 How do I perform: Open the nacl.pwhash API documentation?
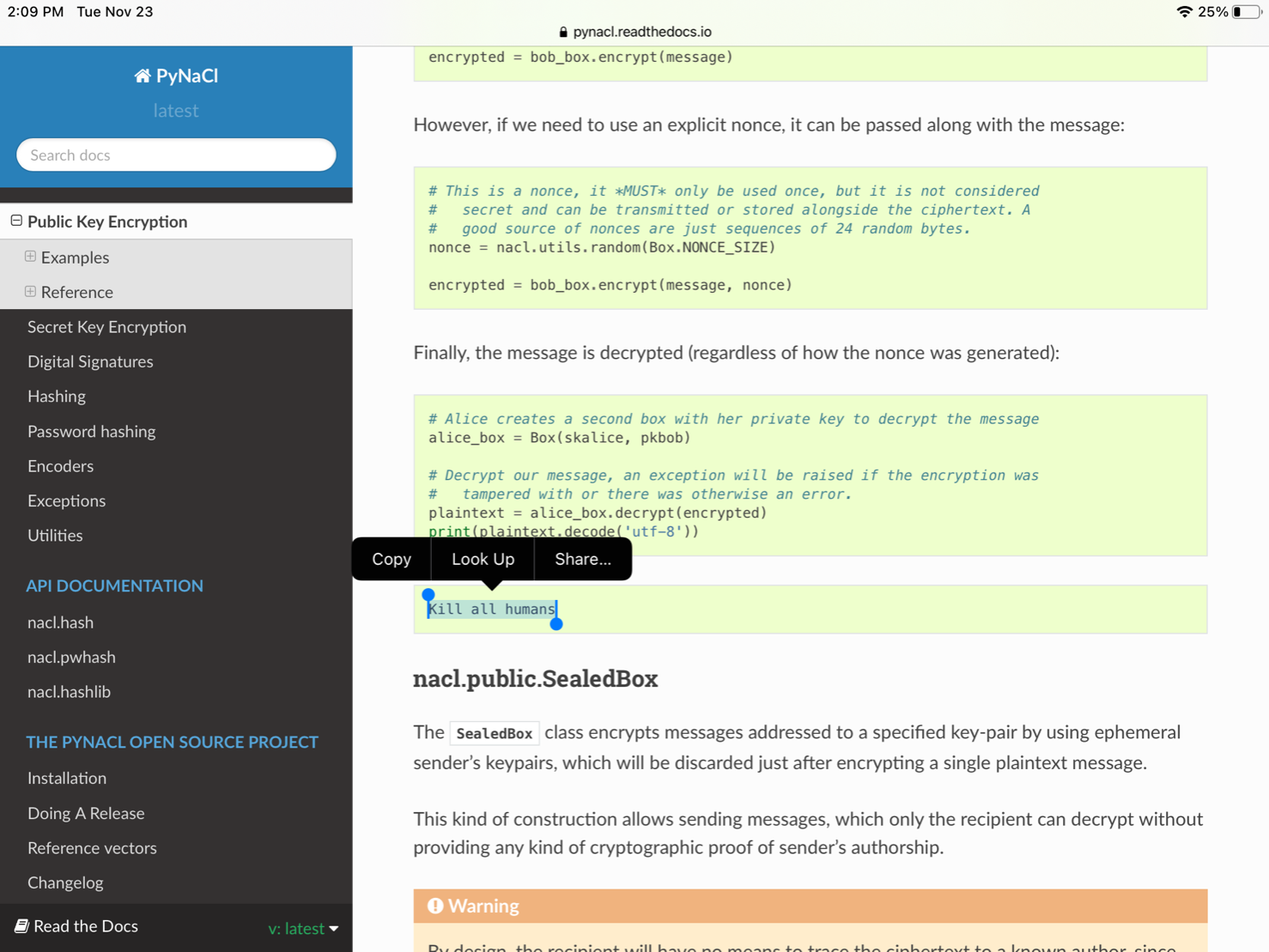coord(71,657)
